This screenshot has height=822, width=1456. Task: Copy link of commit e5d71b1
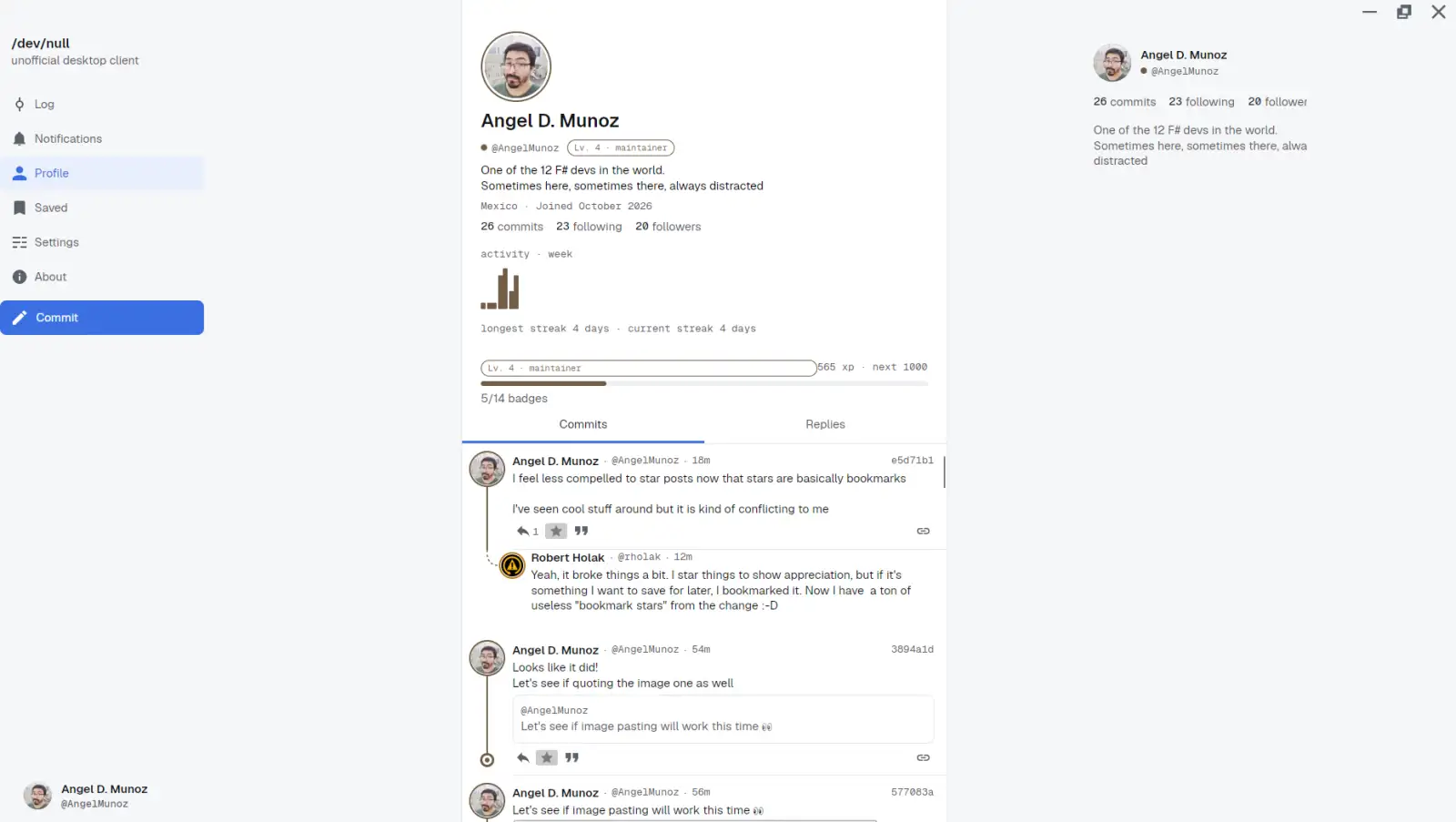(x=923, y=531)
